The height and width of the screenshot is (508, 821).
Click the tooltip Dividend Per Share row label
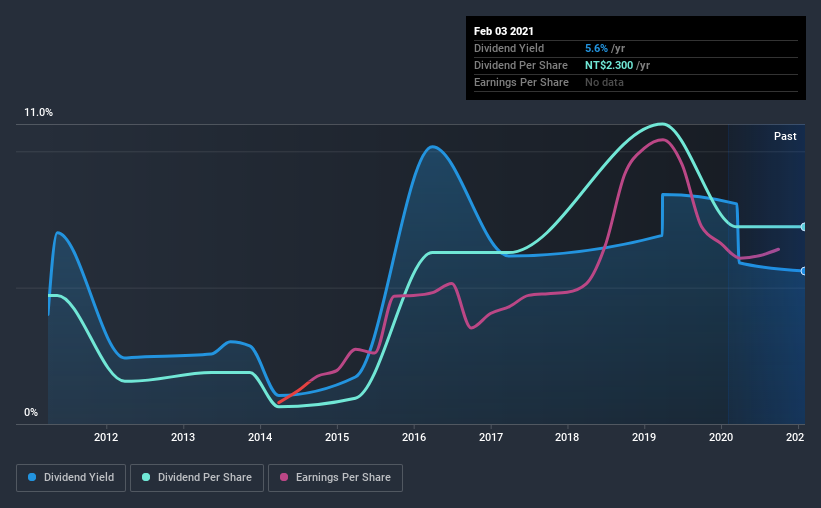pyautogui.click(x=520, y=65)
